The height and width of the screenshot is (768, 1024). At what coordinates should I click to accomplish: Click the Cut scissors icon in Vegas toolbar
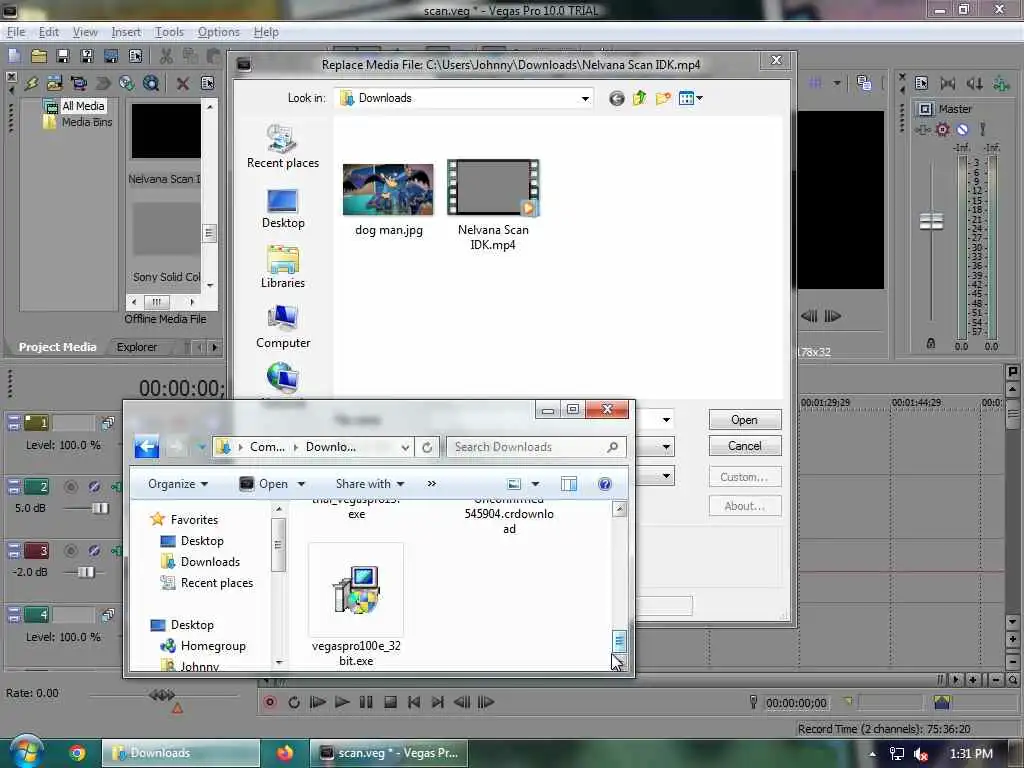167,56
